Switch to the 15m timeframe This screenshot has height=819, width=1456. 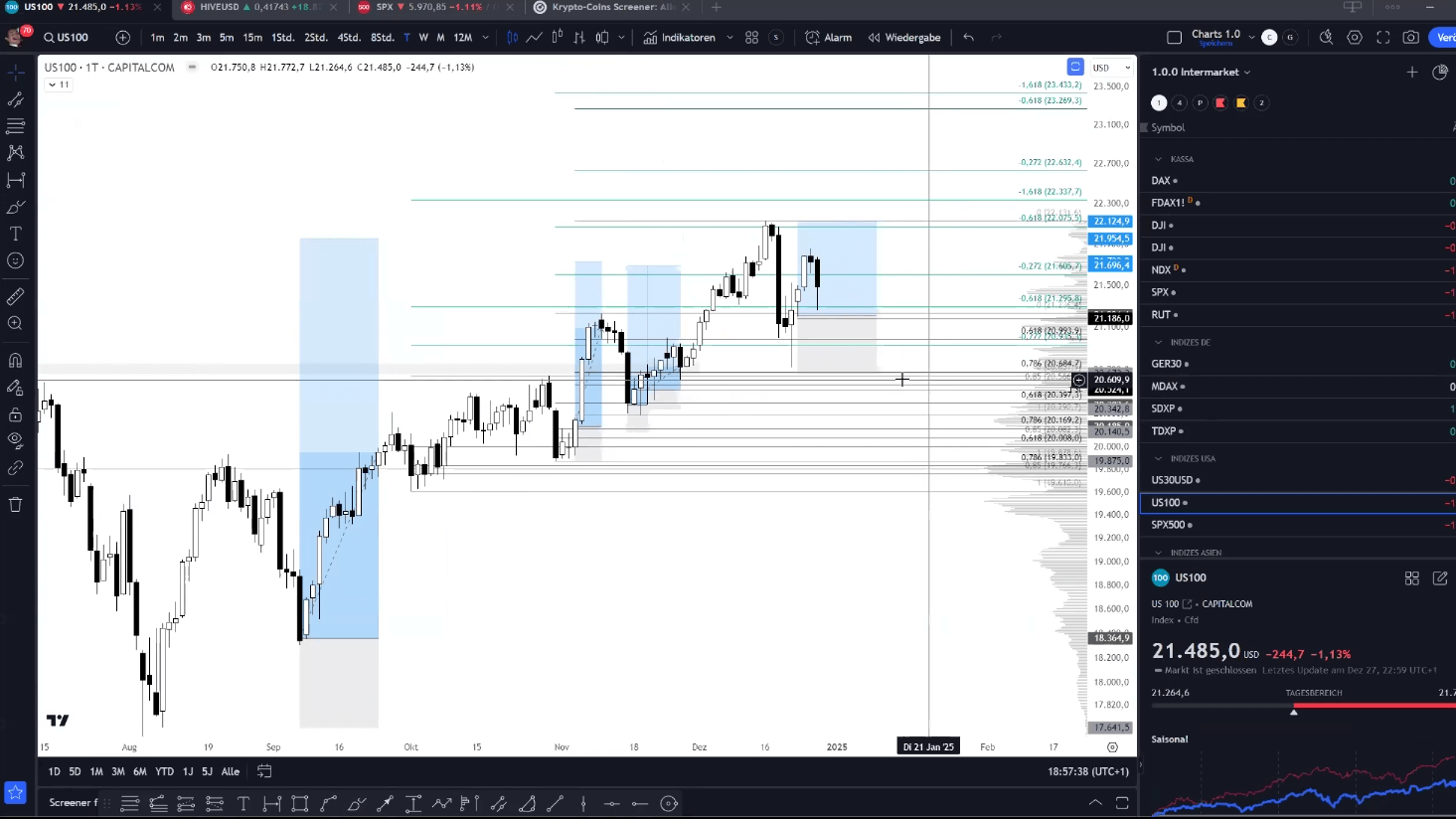[x=252, y=38]
